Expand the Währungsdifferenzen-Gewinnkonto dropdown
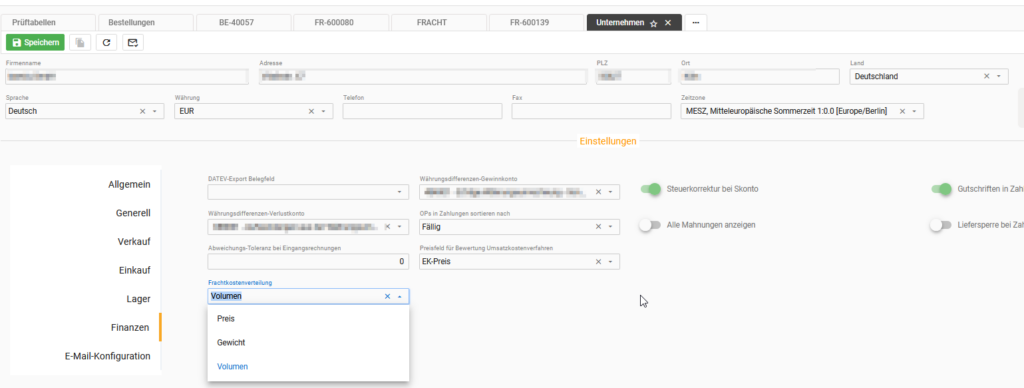Screen dimensions: 1024x388 [610, 192]
